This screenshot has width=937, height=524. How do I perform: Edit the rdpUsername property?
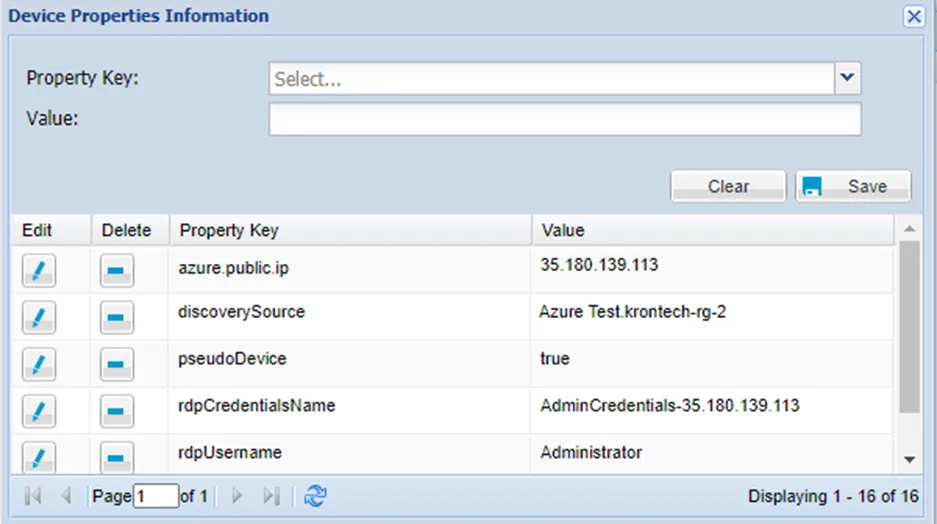[x=39, y=458]
